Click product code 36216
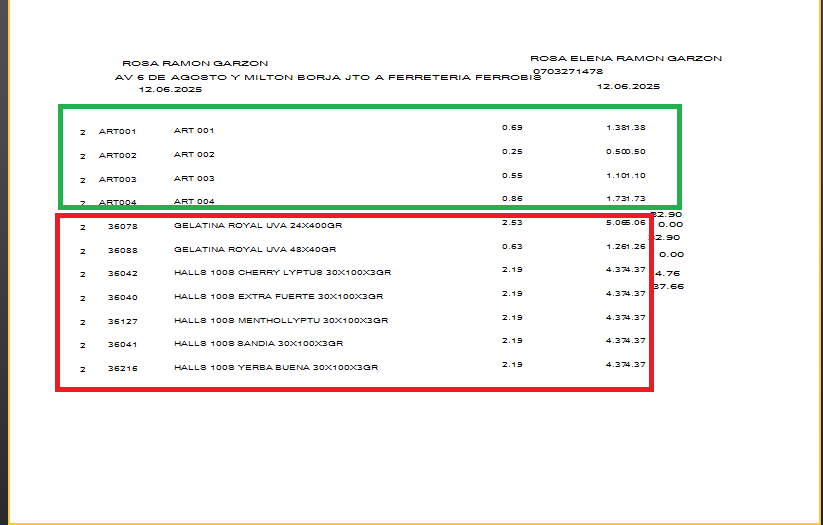 tap(122, 368)
